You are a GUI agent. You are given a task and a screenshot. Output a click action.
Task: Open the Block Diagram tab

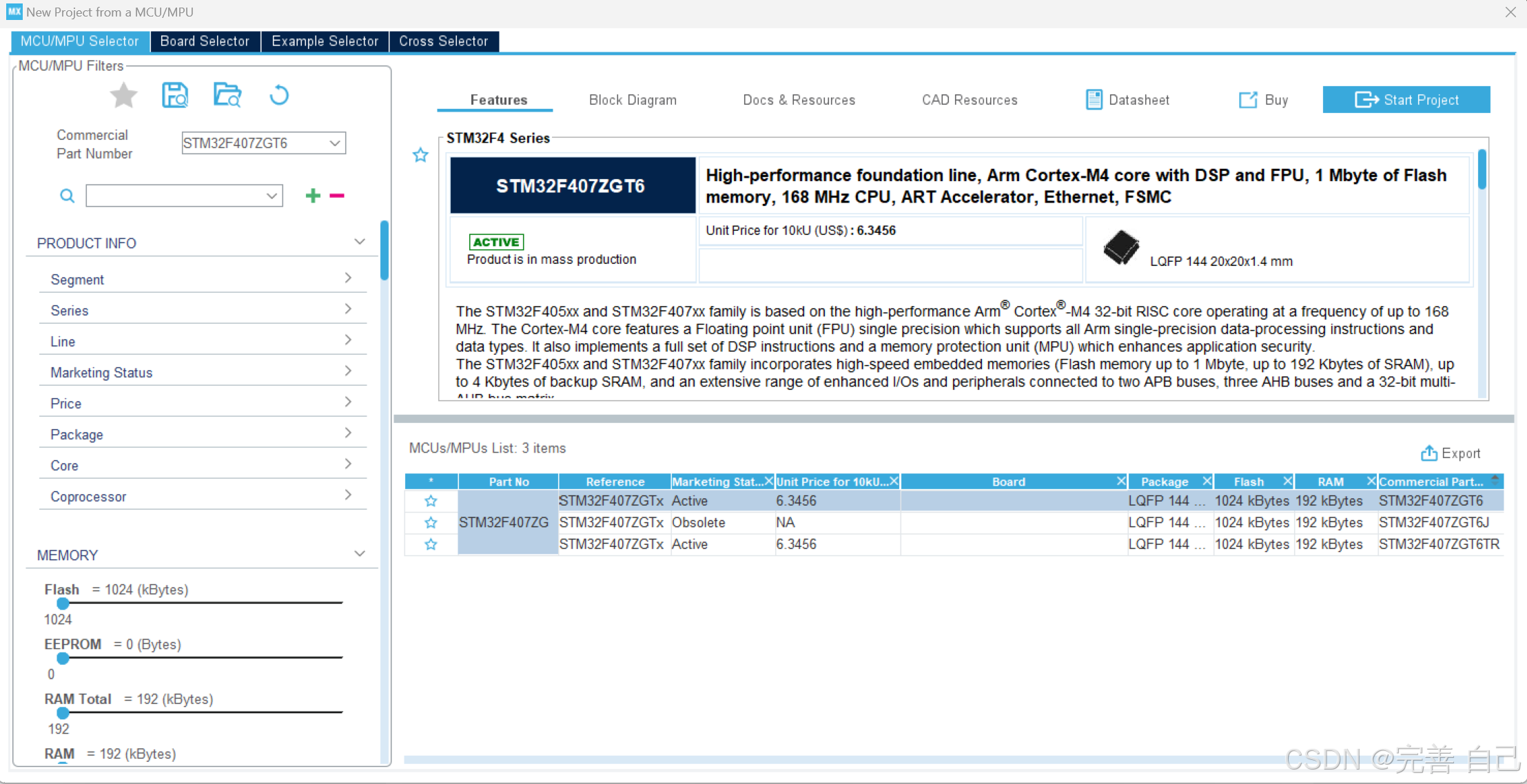tap(633, 100)
